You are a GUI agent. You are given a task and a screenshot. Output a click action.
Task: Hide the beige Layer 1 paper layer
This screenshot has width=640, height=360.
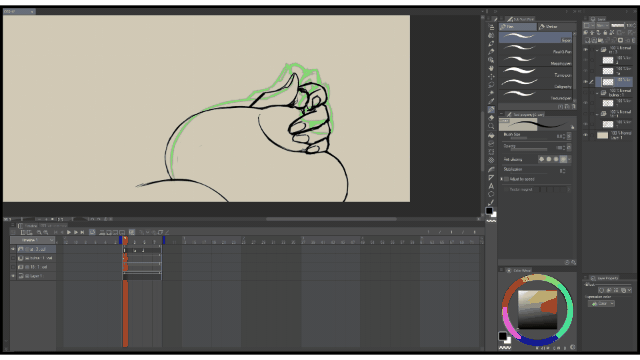(x=585, y=135)
